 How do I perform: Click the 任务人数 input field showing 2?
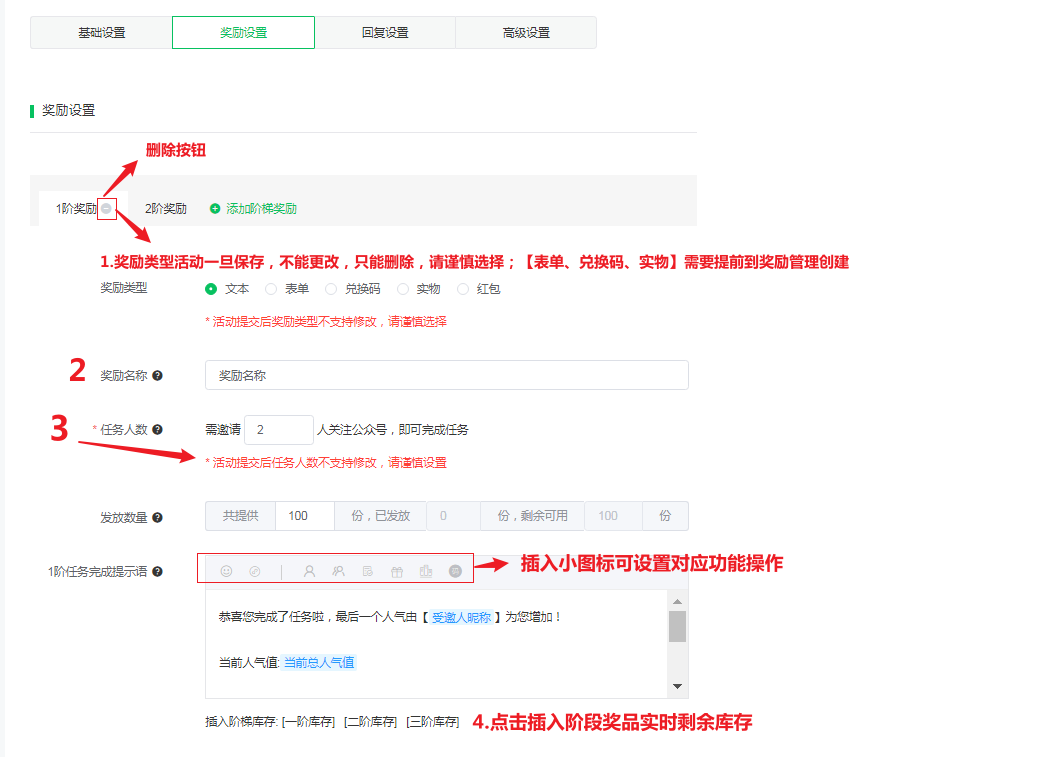tap(278, 429)
